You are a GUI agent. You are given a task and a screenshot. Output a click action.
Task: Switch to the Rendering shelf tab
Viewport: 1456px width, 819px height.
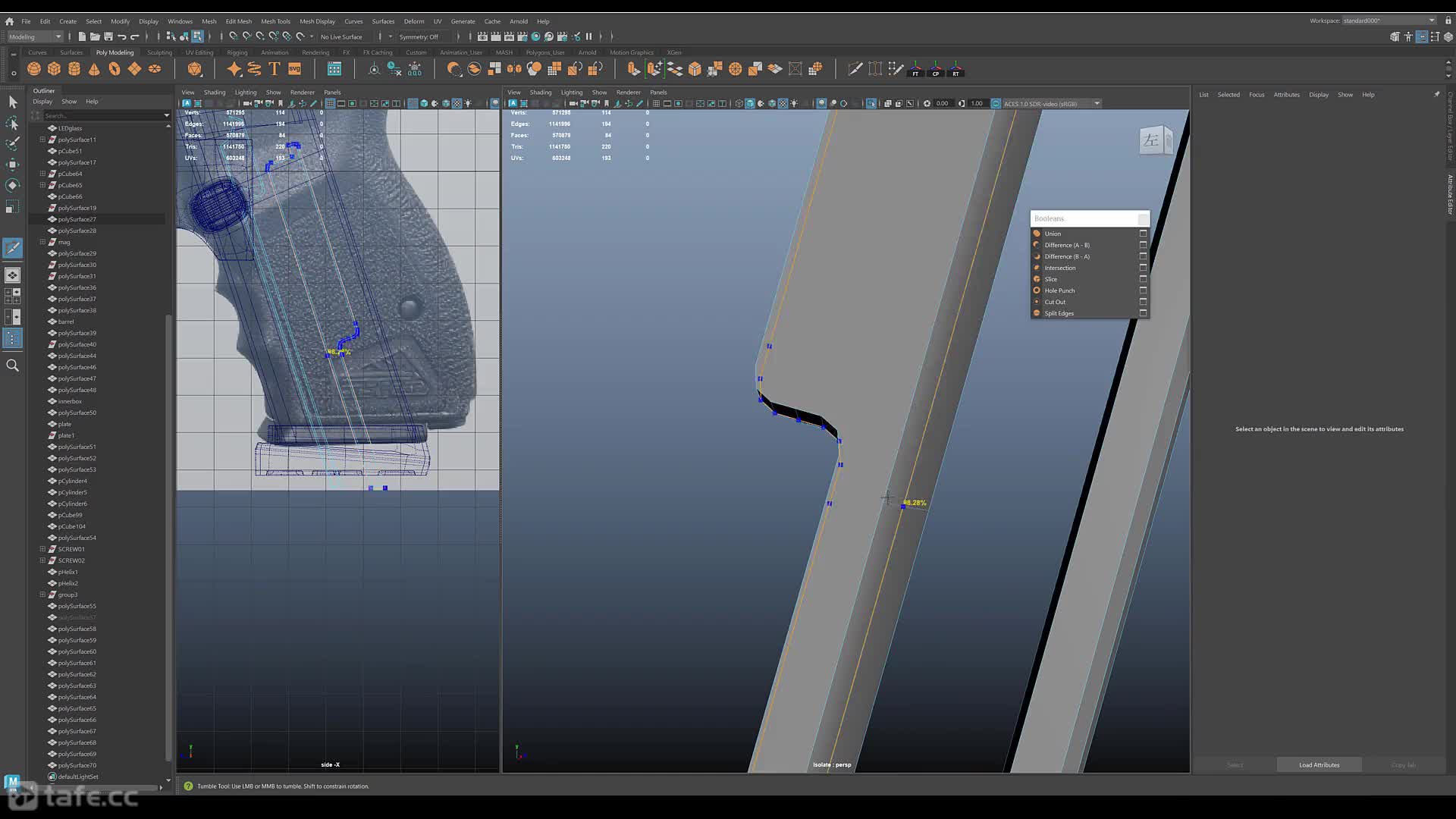click(315, 52)
